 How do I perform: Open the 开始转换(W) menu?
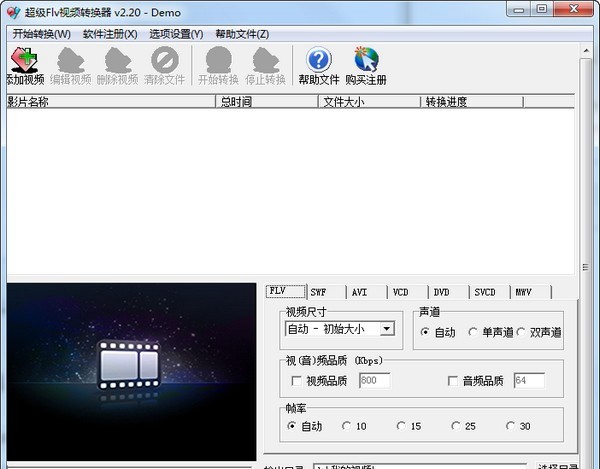point(42,34)
